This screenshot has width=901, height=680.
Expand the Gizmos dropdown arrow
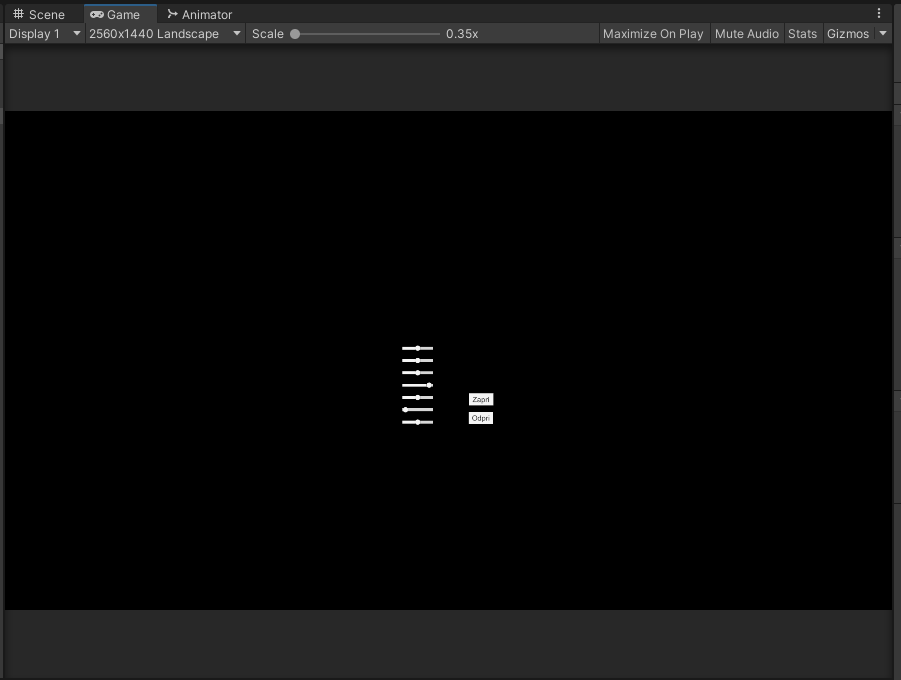pyautogui.click(x=883, y=34)
